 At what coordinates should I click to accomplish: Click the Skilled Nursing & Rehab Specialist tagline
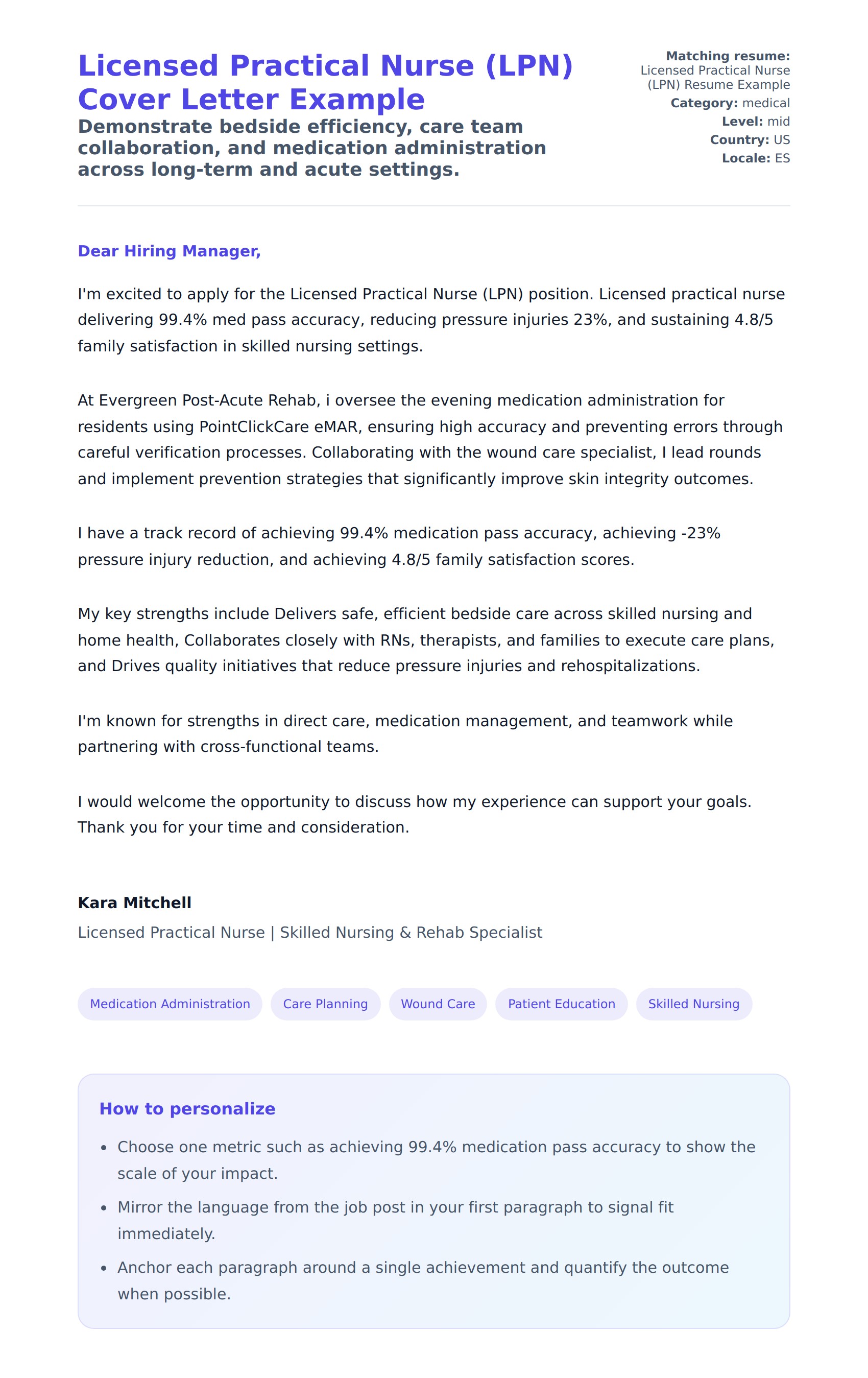(309, 932)
